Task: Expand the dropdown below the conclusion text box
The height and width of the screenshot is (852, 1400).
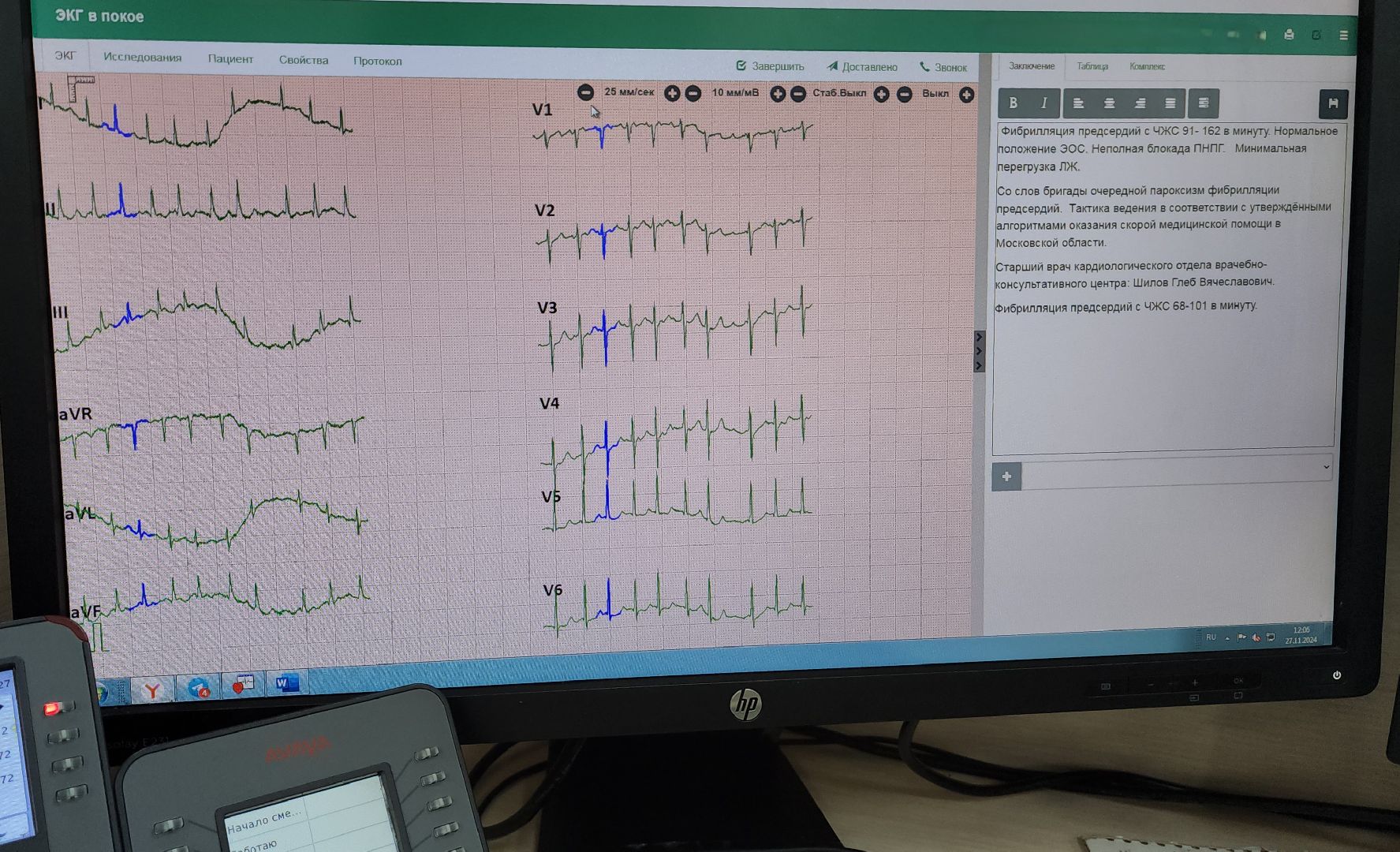Action: click(x=1326, y=467)
